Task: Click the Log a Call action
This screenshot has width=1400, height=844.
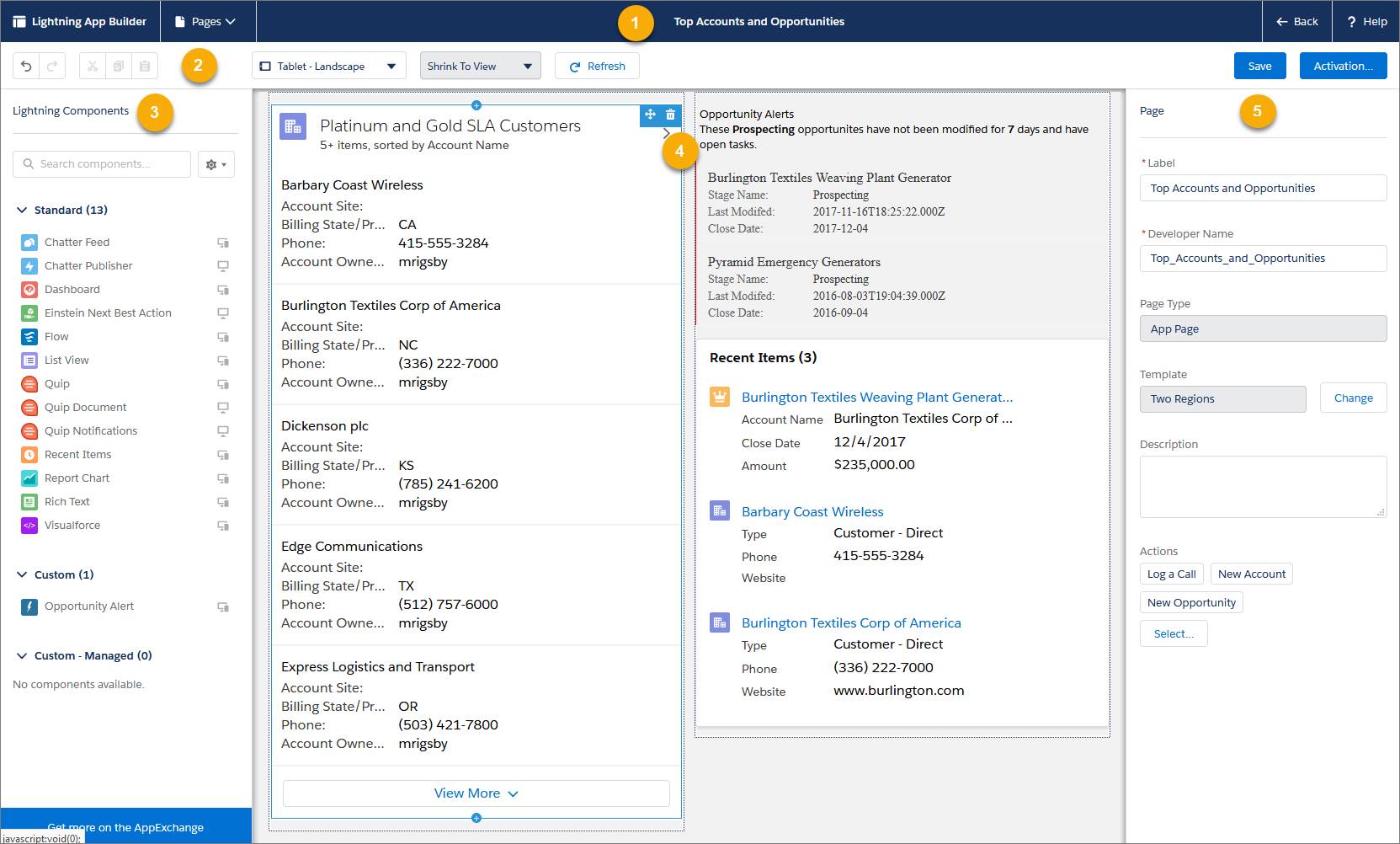Action: coord(1172,574)
